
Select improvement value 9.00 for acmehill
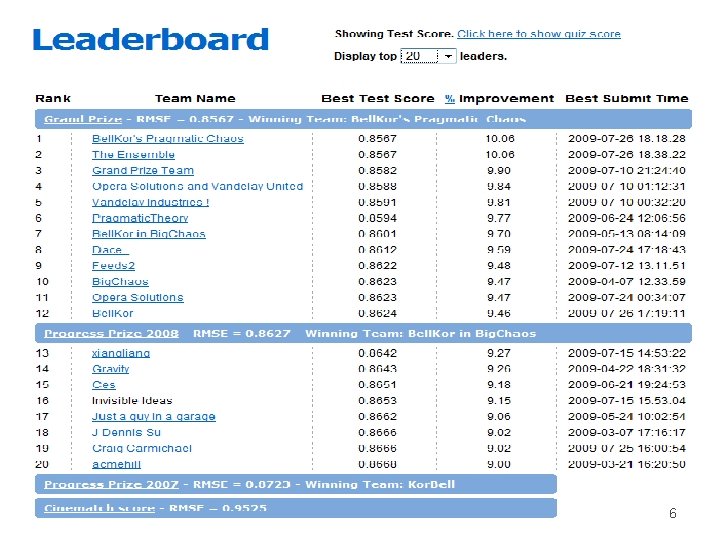point(499,464)
